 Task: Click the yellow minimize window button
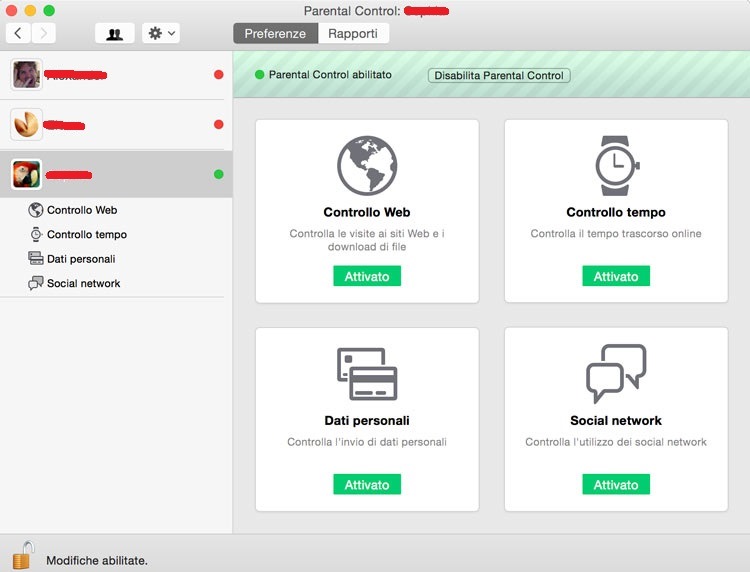coord(30,10)
